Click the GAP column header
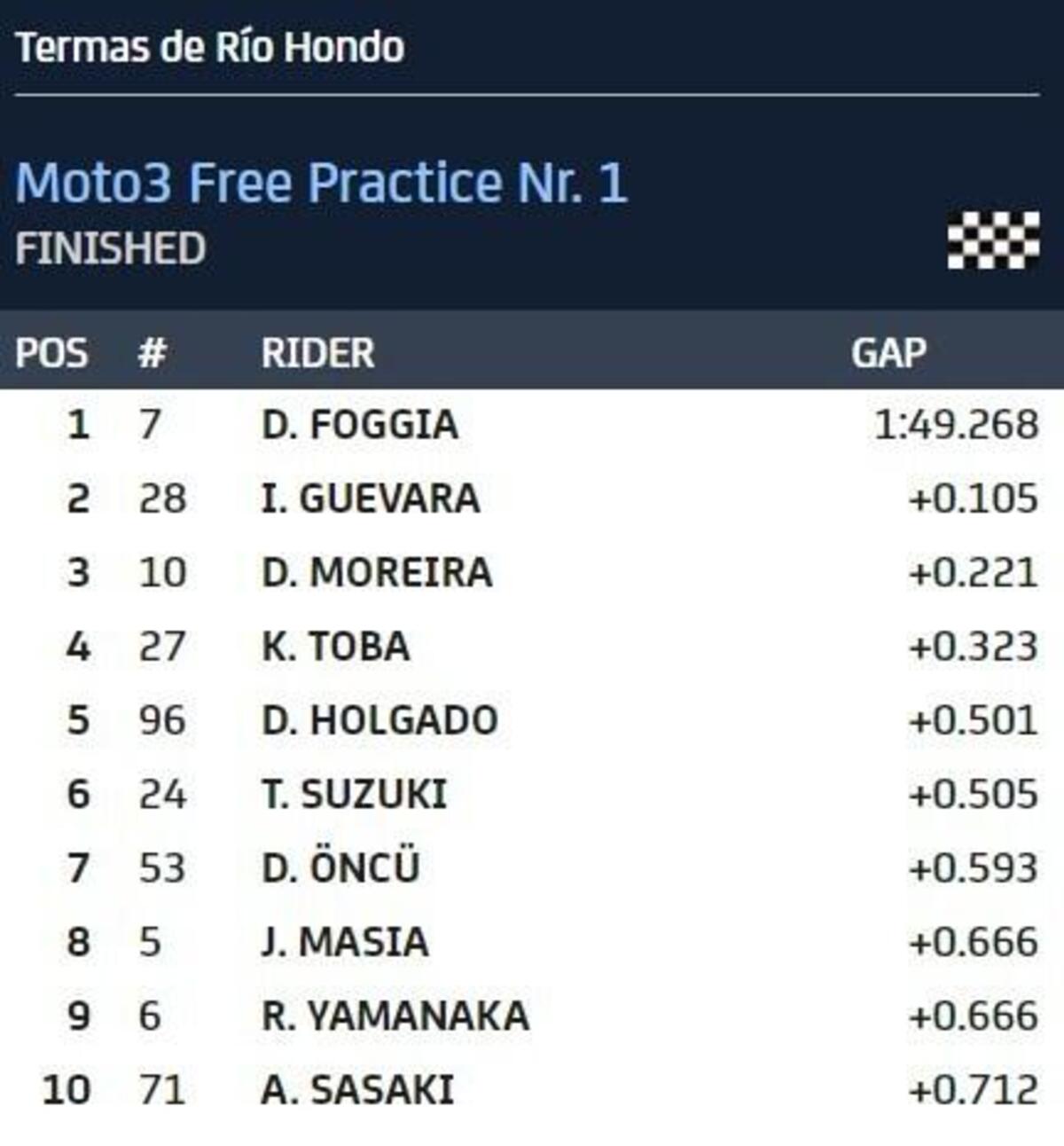Image resolution: width=1064 pixels, height=1146 pixels. coord(888,353)
